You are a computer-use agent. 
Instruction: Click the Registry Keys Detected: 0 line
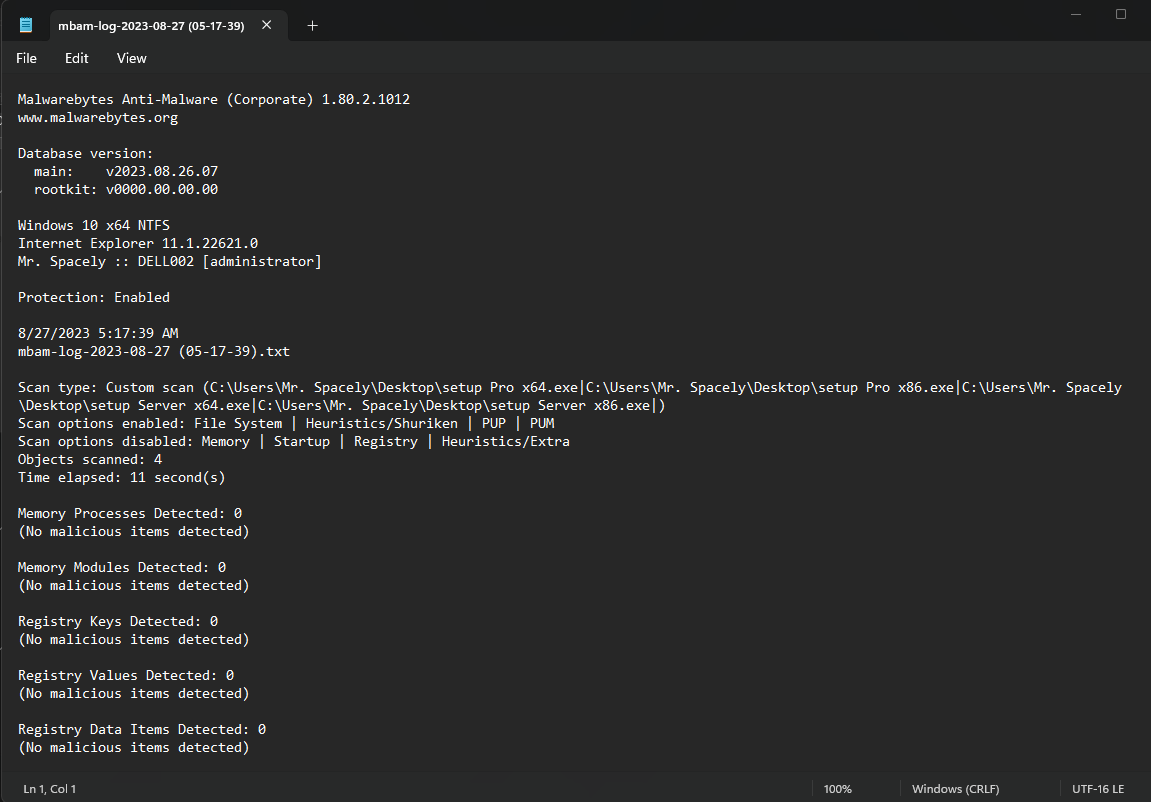point(117,621)
